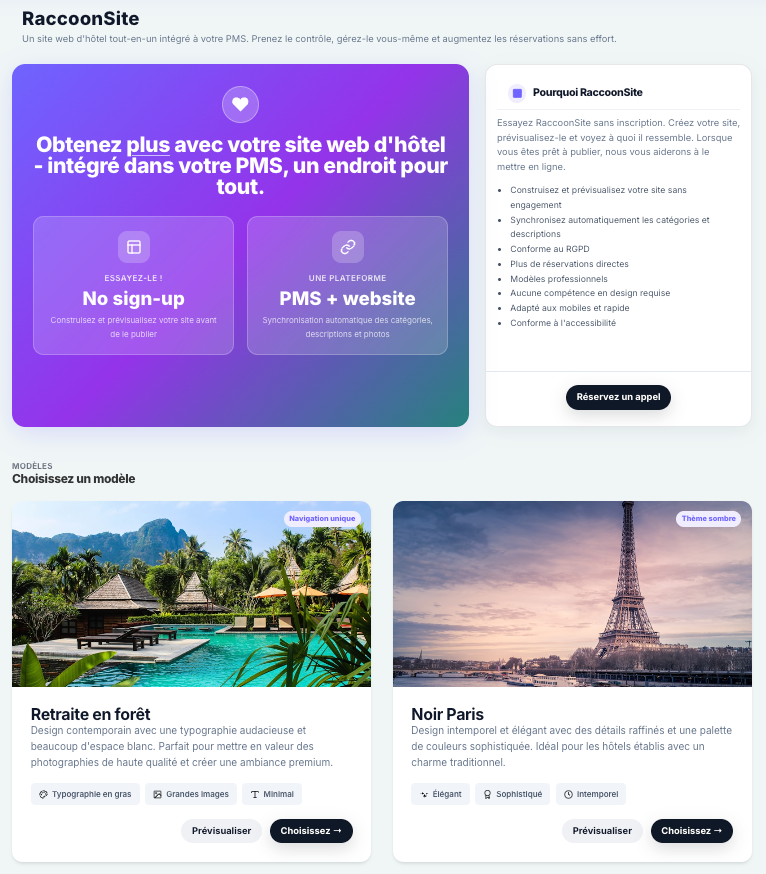The height and width of the screenshot is (874, 766).
Task: Book a call with Réservez un appel
Action: pyautogui.click(x=618, y=397)
